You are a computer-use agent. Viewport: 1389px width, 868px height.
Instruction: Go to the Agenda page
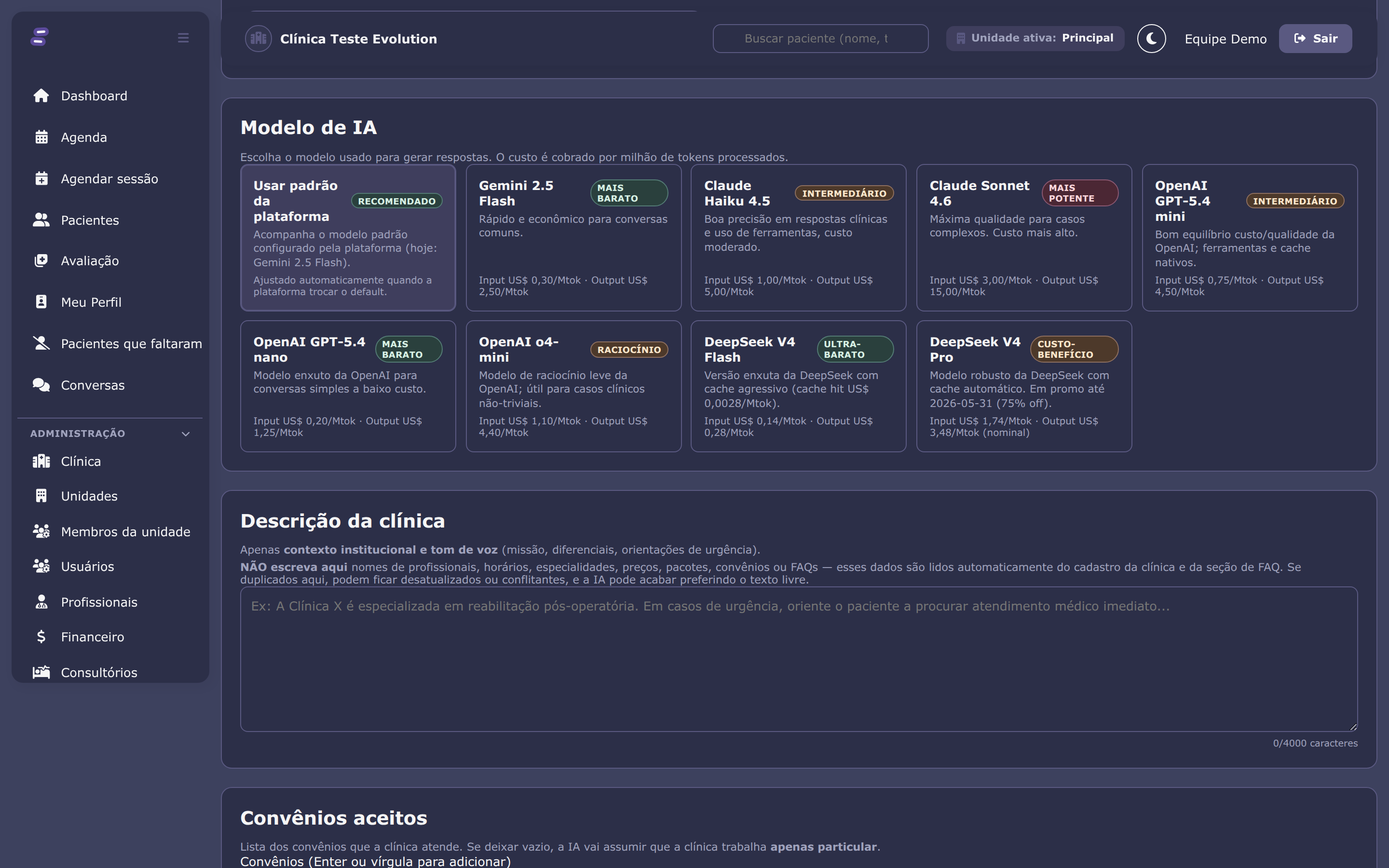(x=110, y=137)
